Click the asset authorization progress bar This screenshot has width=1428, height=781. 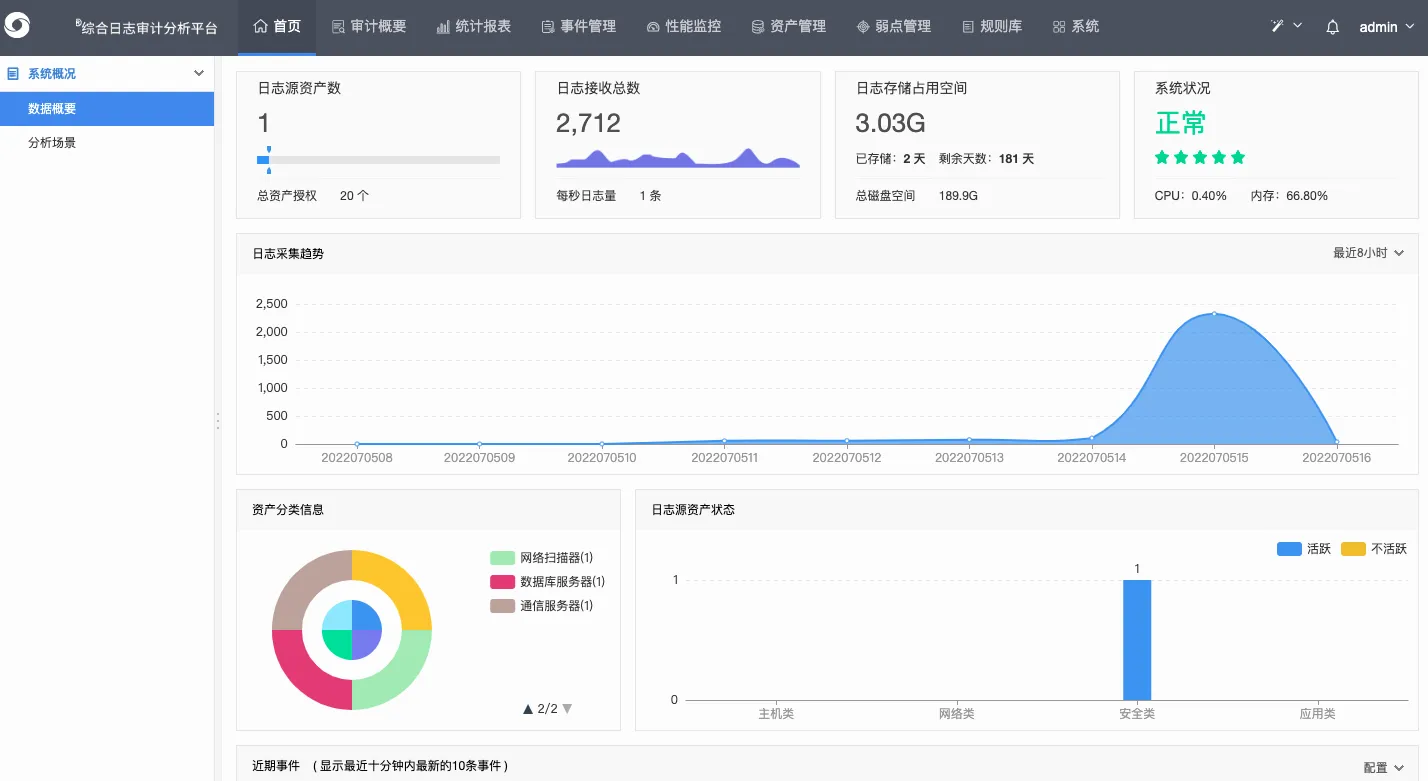pyautogui.click(x=378, y=160)
